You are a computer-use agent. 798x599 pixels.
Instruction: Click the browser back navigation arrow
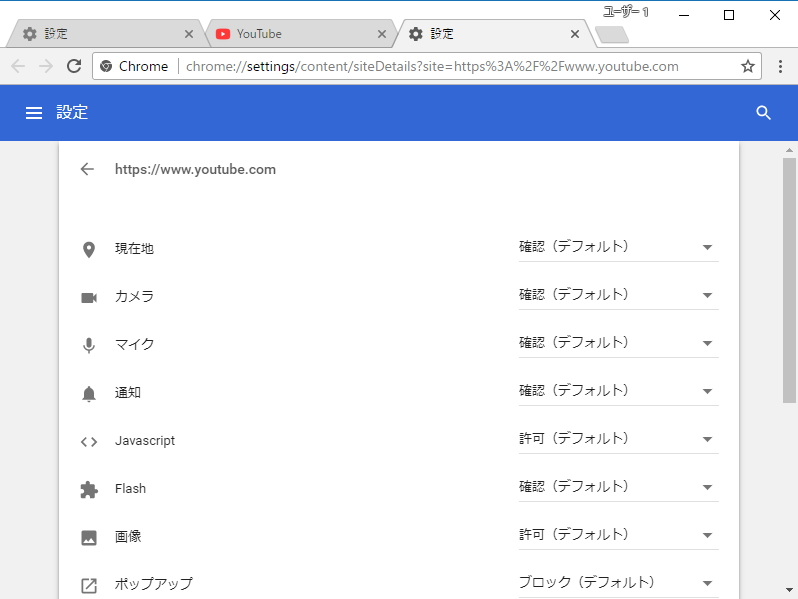tap(18, 66)
